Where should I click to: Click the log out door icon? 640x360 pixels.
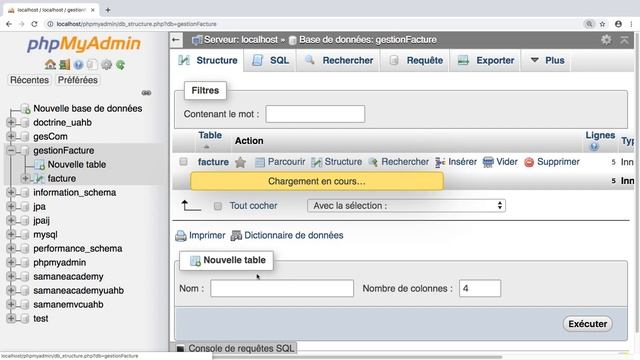[x=64, y=64]
